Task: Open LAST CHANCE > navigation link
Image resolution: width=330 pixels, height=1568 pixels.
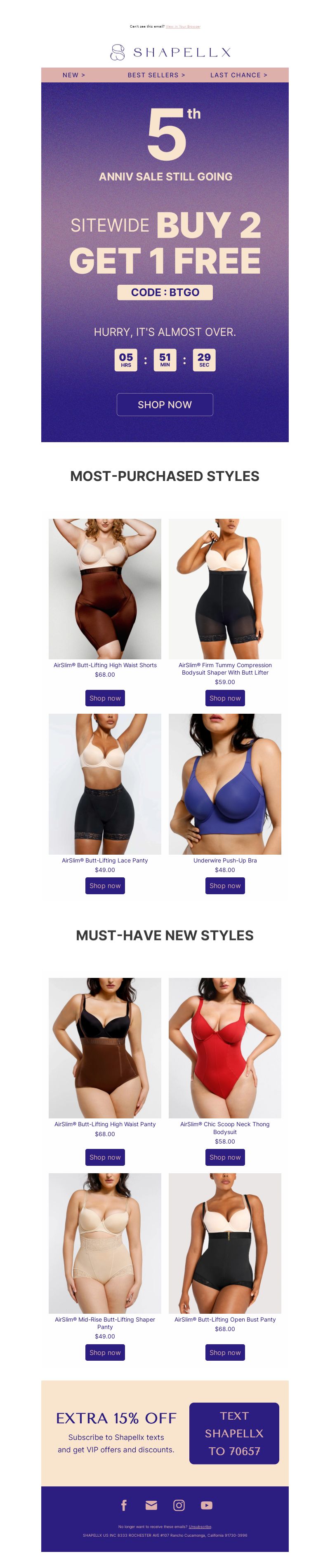Action: pos(239,75)
